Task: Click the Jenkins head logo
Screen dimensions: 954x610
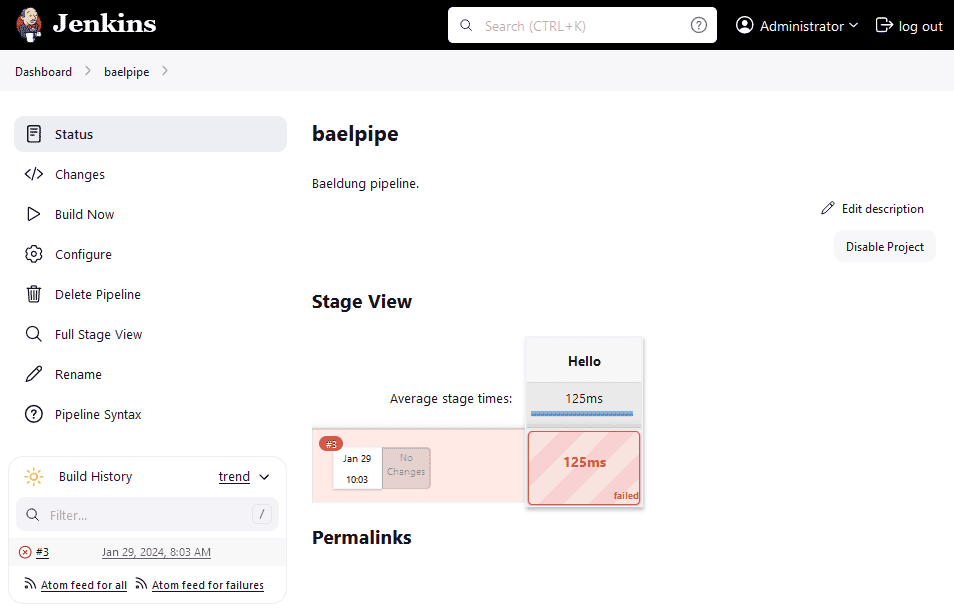Action: click(x=30, y=25)
